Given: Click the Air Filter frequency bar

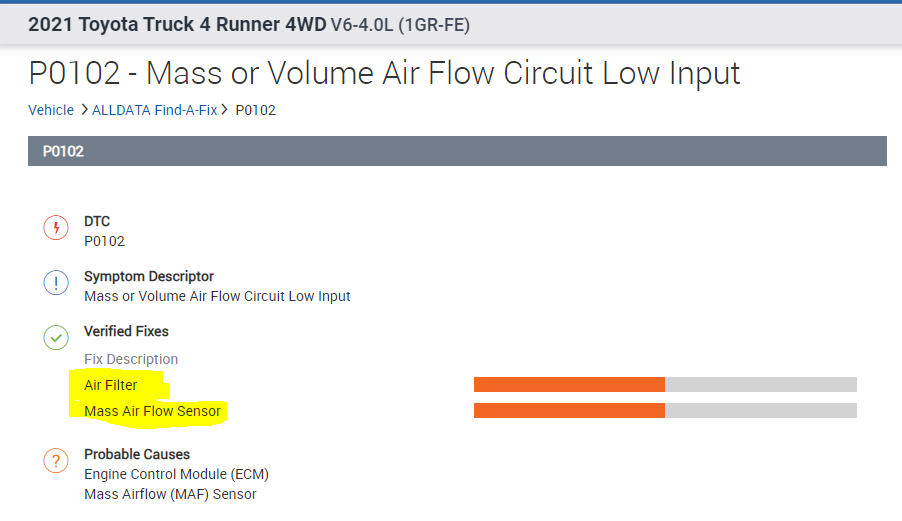Looking at the screenshot, I should pos(664,385).
